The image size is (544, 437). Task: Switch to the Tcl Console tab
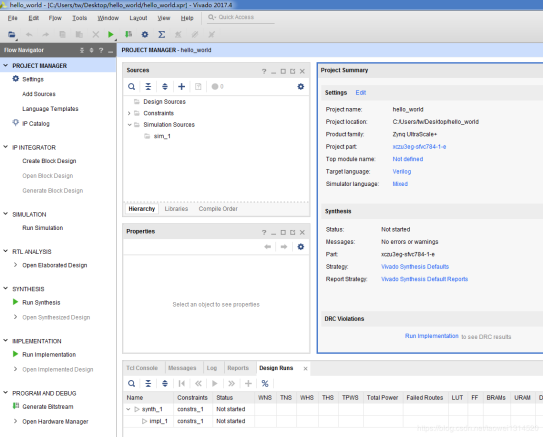click(x=142, y=368)
